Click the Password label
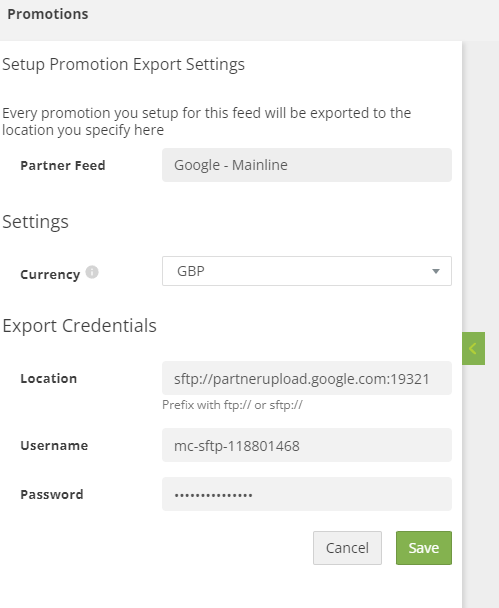Screen dimensions: 499x608 pyautogui.click(x=52, y=494)
